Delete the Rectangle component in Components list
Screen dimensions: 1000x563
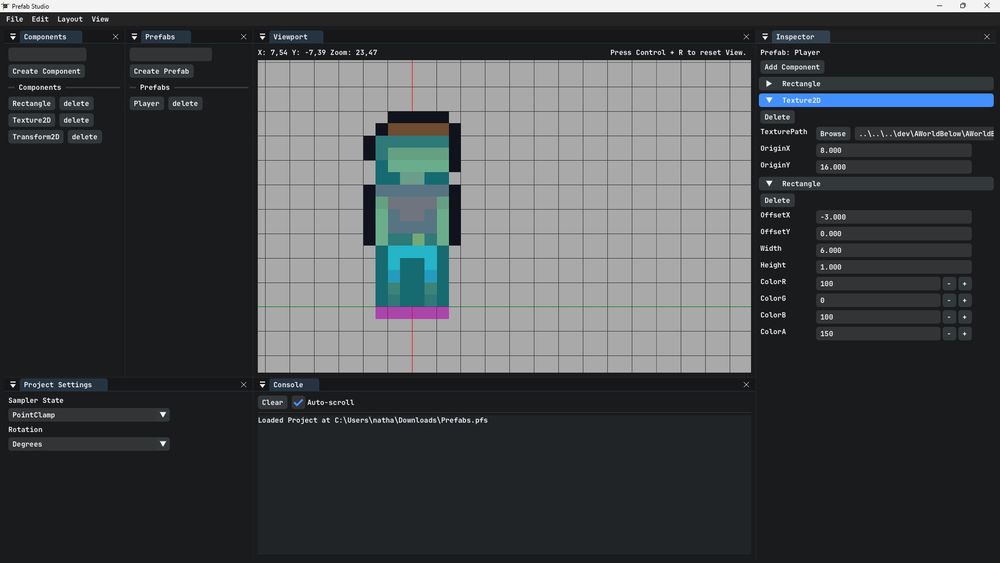tap(77, 103)
